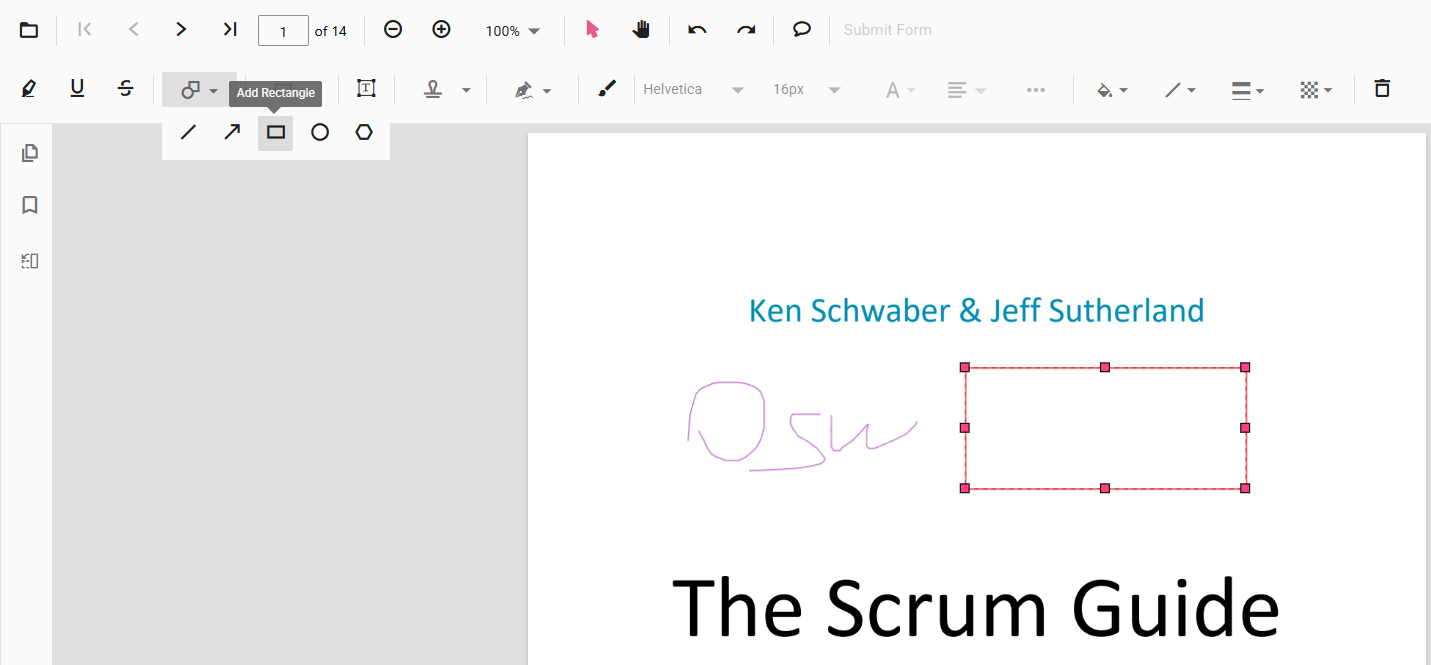Jump to the last page
This screenshot has width=1431, height=665.
click(x=229, y=30)
